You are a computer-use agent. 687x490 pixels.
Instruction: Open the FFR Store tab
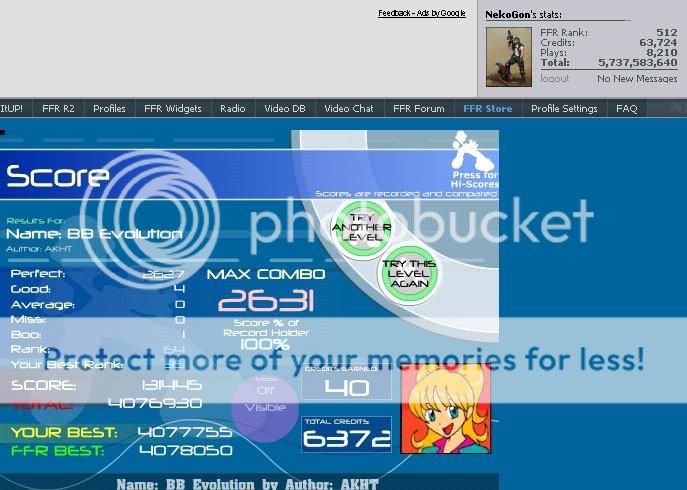coord(487,109)
